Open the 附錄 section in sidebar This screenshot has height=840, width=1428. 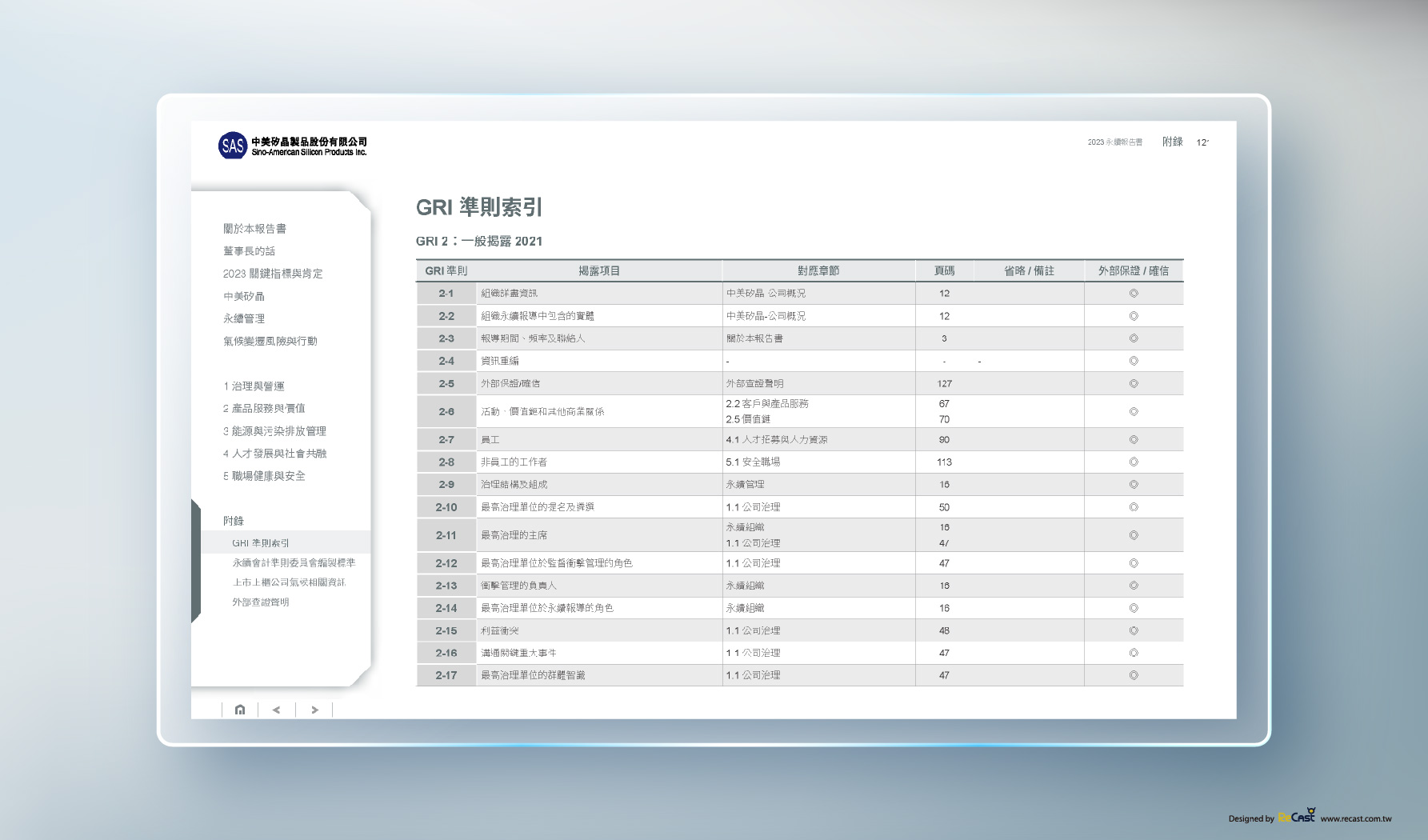click(x=234, y=521)
